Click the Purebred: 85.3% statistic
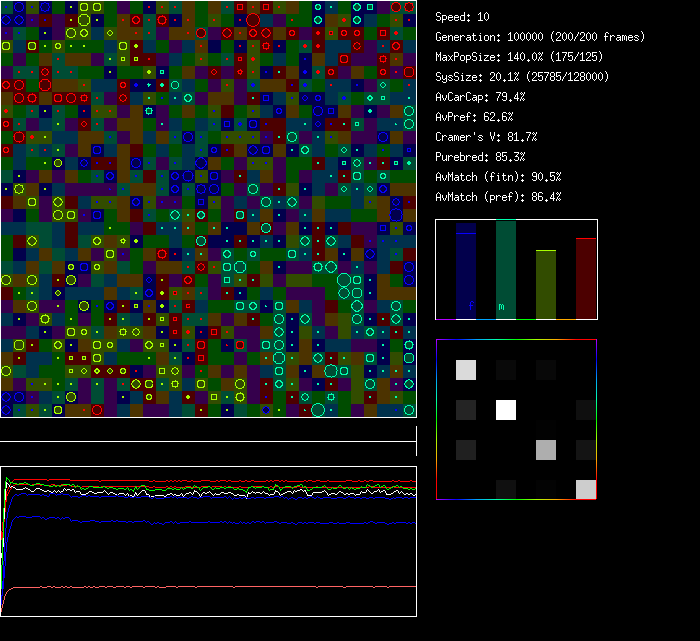Screen dimensions: 700x641 coord(480,157)
